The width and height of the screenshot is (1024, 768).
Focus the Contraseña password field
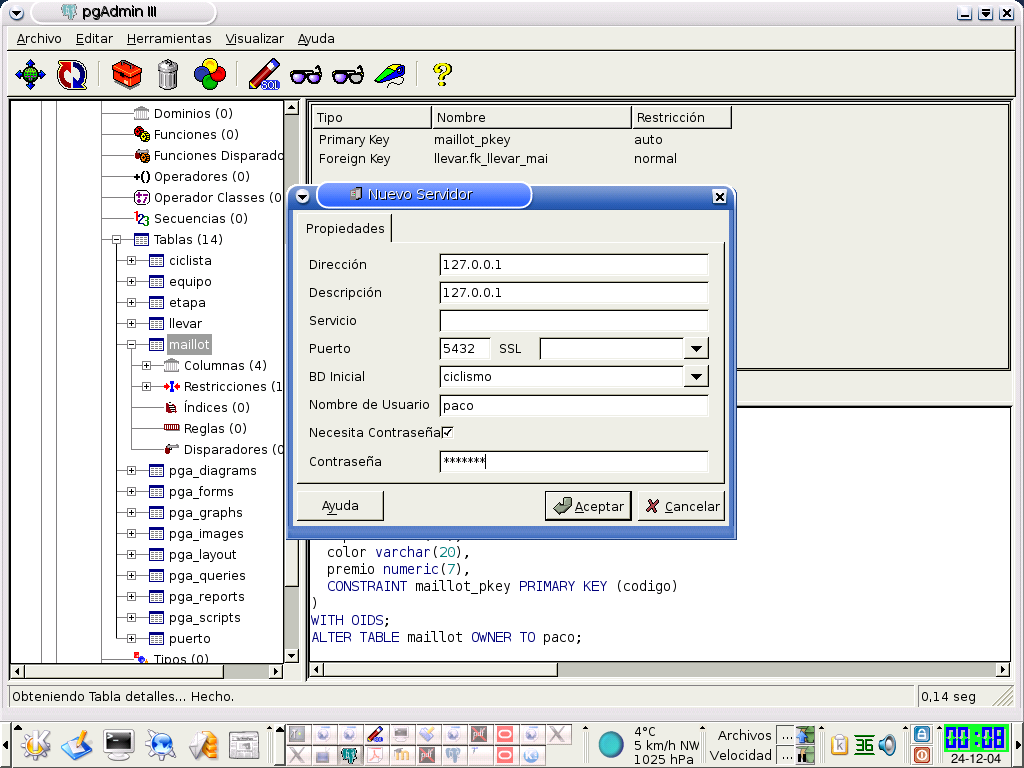click(574, 462)
